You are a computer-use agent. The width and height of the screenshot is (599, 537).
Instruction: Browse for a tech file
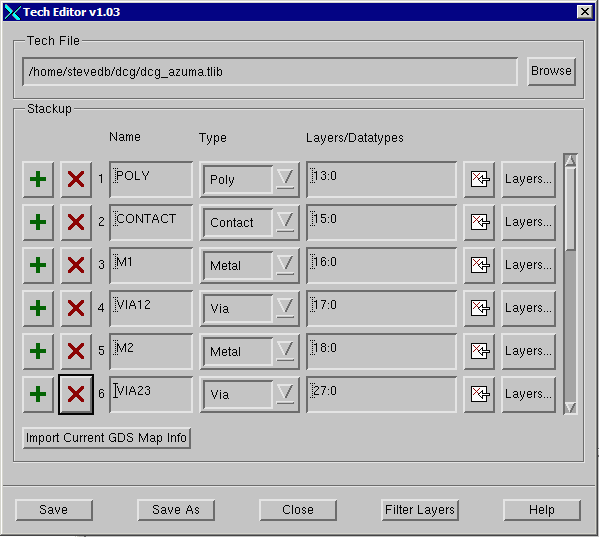pyautogui.click(x=551, y=71)
